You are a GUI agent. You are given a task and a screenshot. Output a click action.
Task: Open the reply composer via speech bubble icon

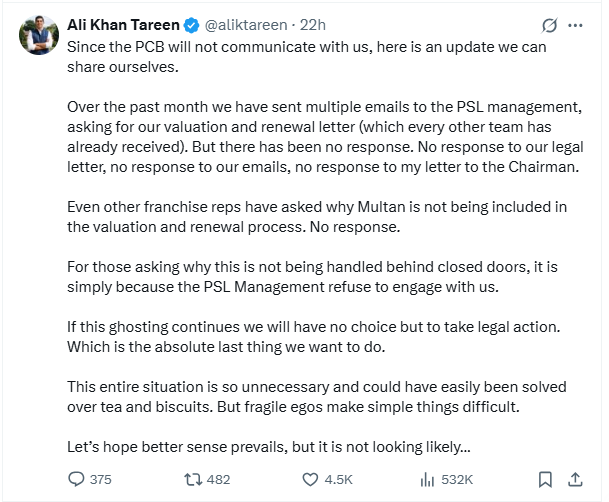click(x=76, y=479)
